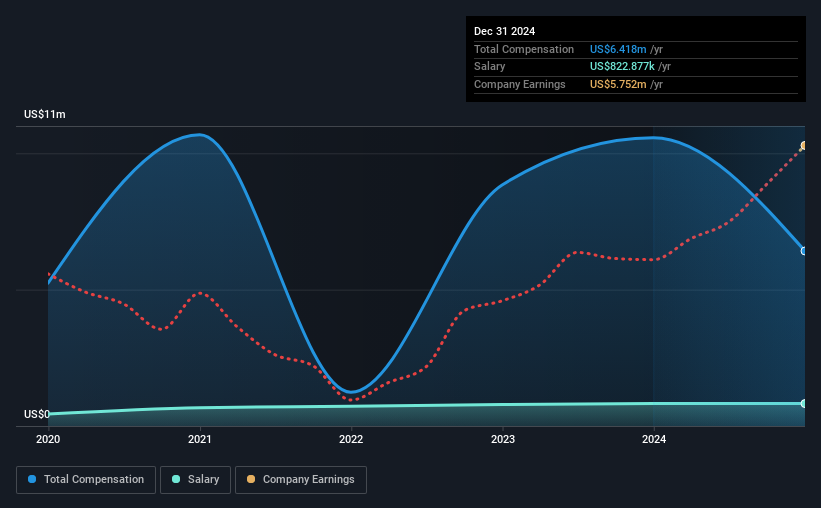Select the 2023 x-axis label
This screenshot has height=508, width=821.
(503, 439)
